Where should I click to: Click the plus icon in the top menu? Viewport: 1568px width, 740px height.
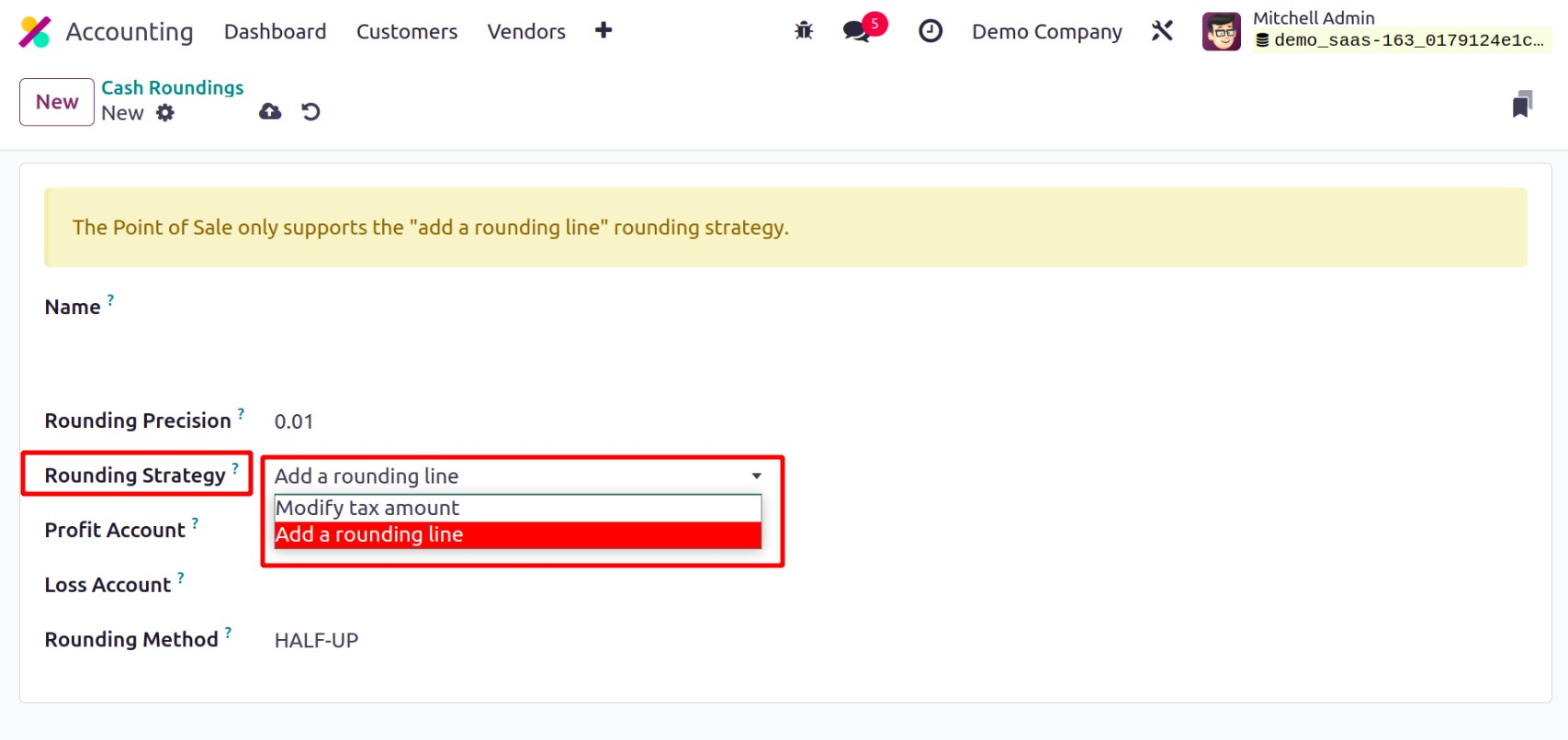(604, 31)
